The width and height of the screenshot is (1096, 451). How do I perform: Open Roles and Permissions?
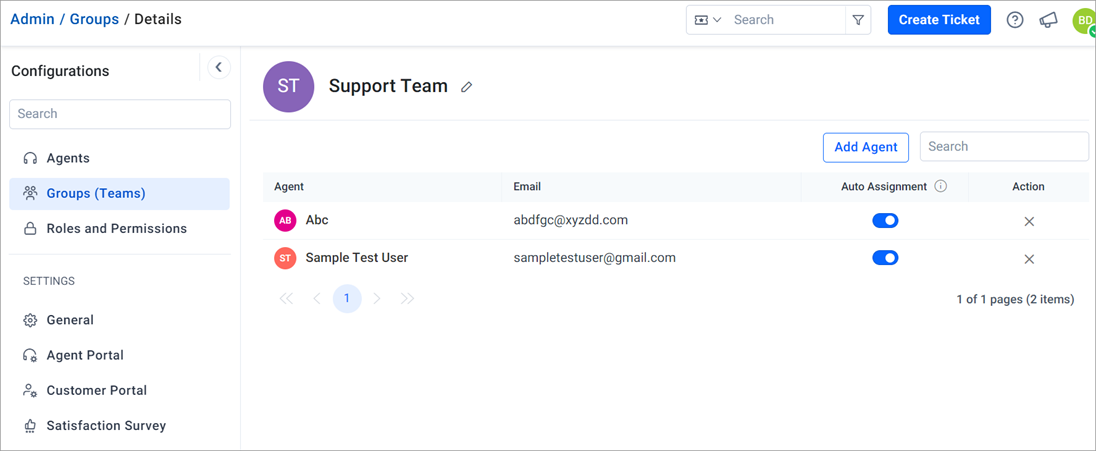click(120, 229)
